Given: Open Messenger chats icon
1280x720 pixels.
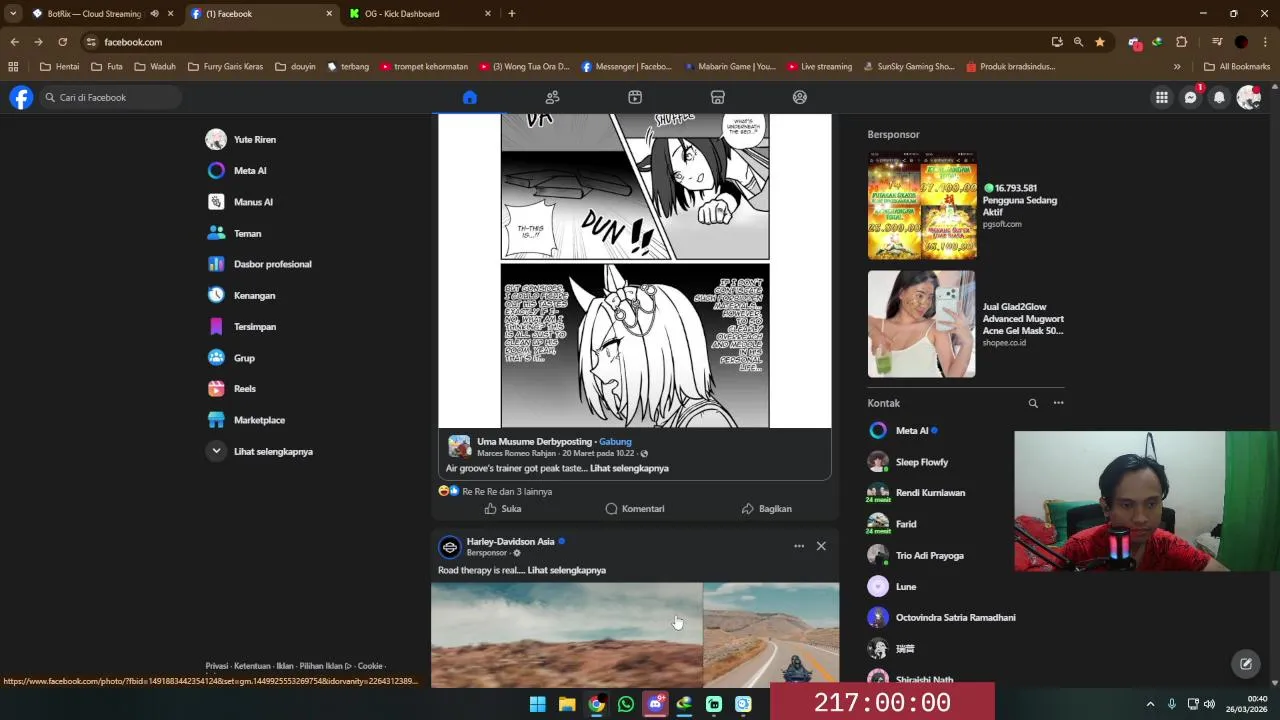Looking at the screenshot, I should point(1190,97).
